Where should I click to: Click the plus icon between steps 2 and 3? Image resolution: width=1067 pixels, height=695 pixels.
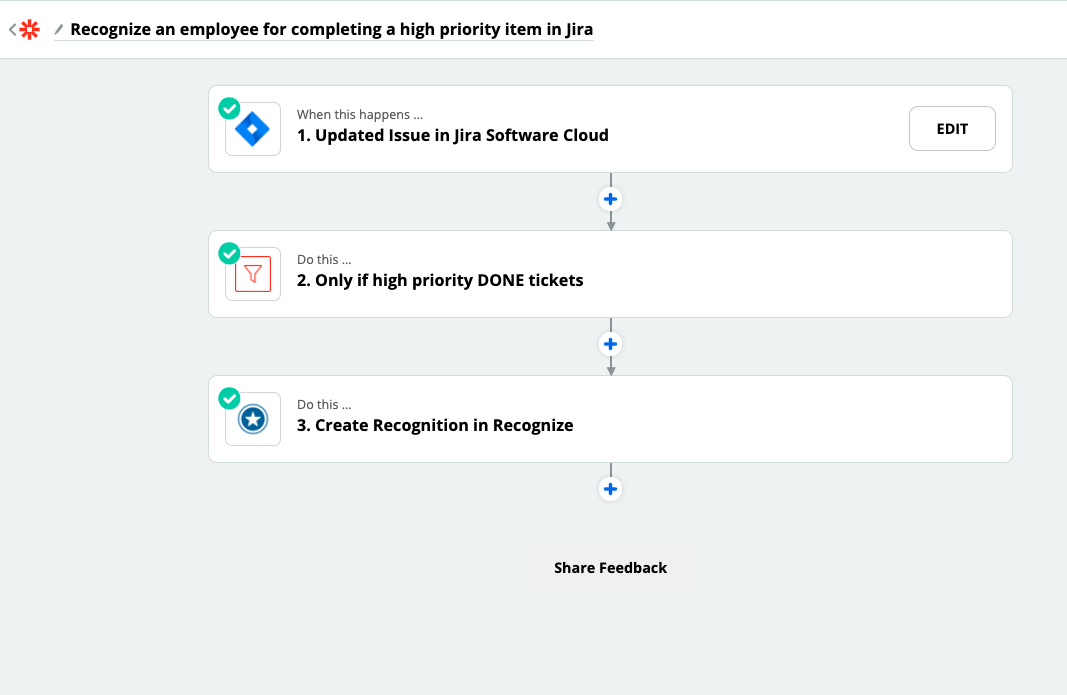pyautogui.click(x=610, y=343)
